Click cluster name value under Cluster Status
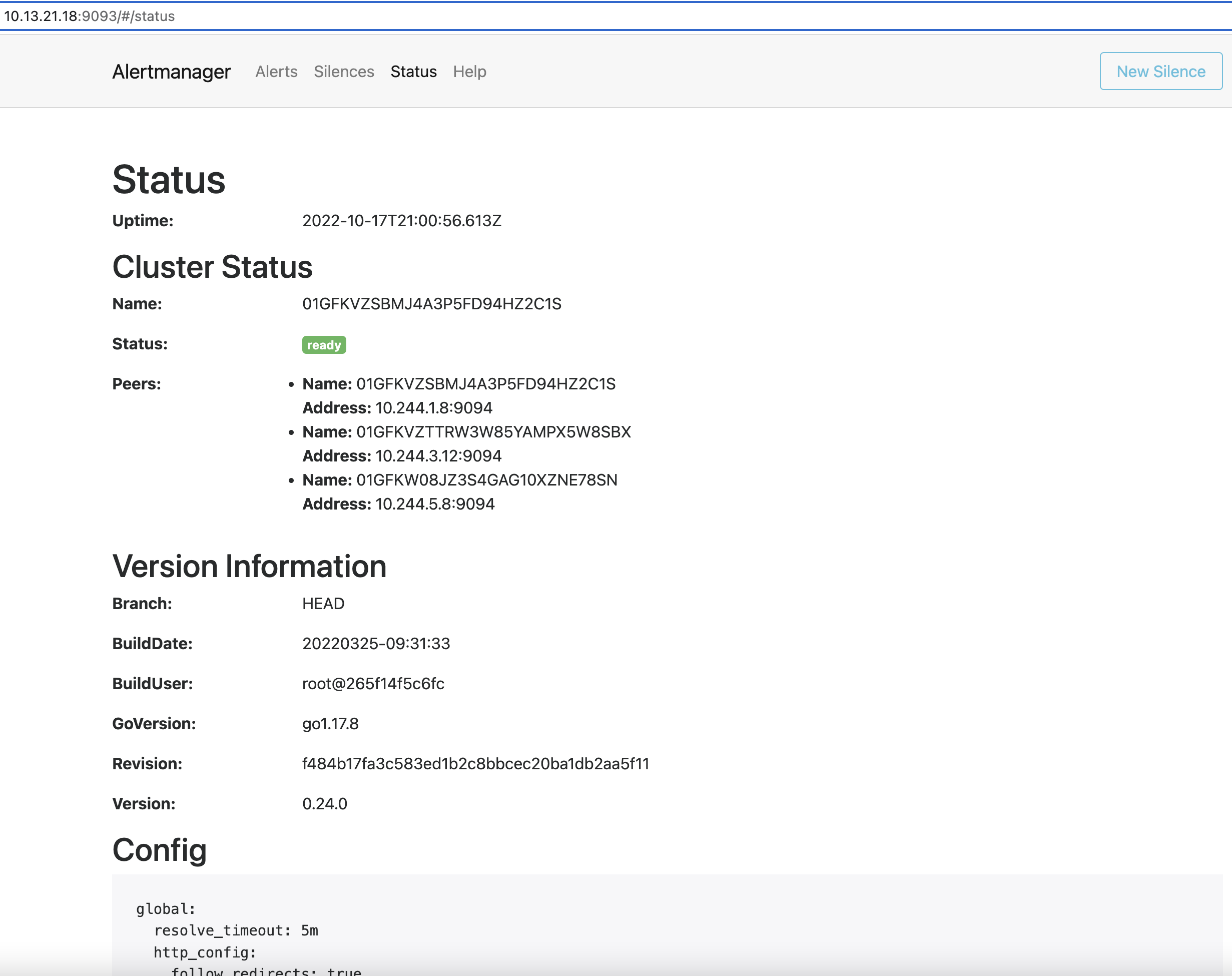This screenshot has height=976, width=1232. (432, 303)
